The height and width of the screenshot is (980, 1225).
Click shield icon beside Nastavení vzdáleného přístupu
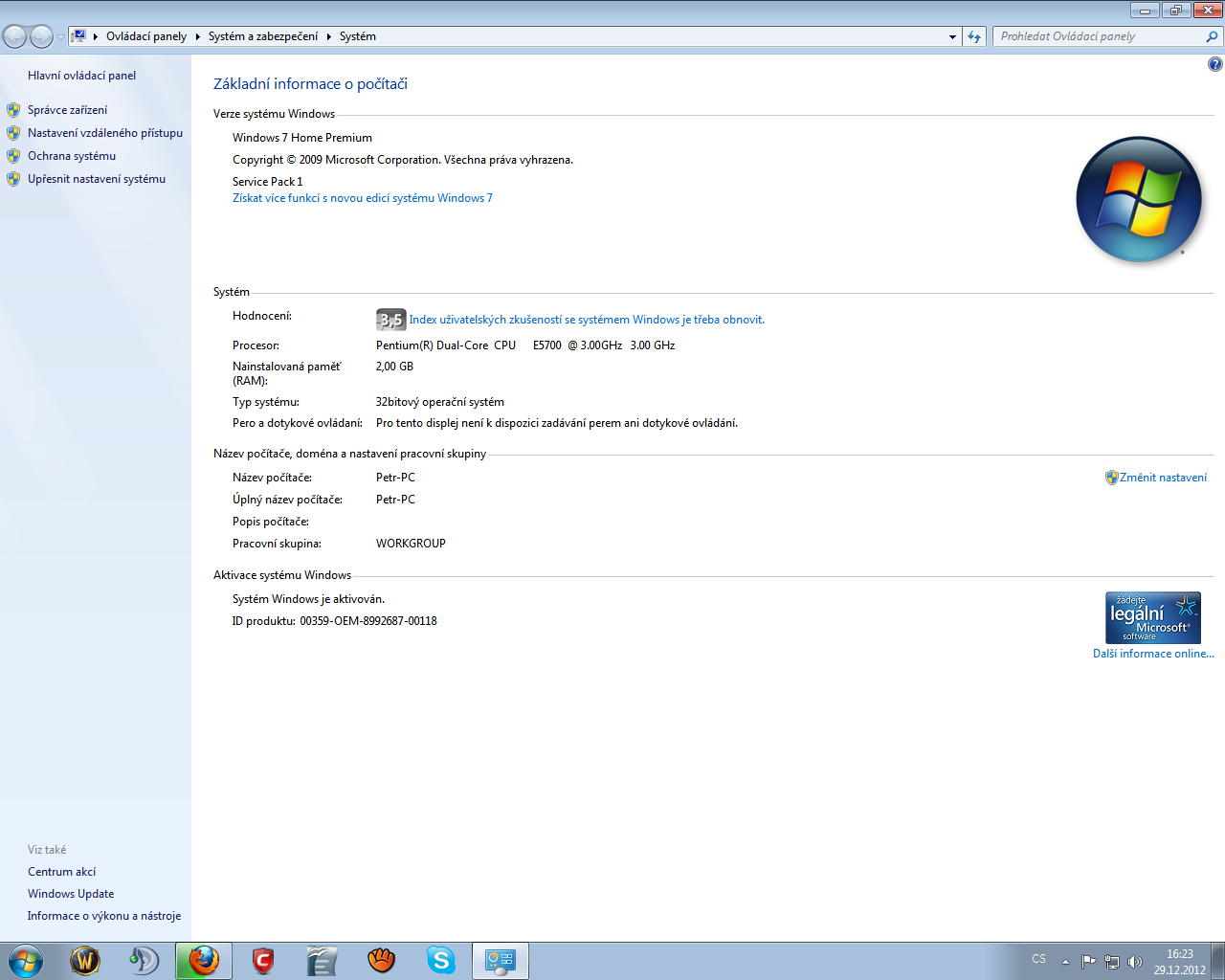pyautogui.click(x=13, y=133)
